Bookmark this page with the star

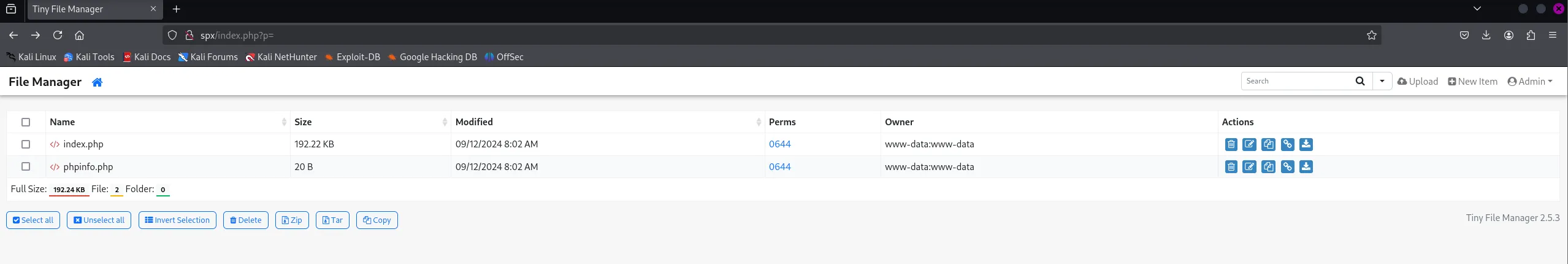pos(1372,35)
